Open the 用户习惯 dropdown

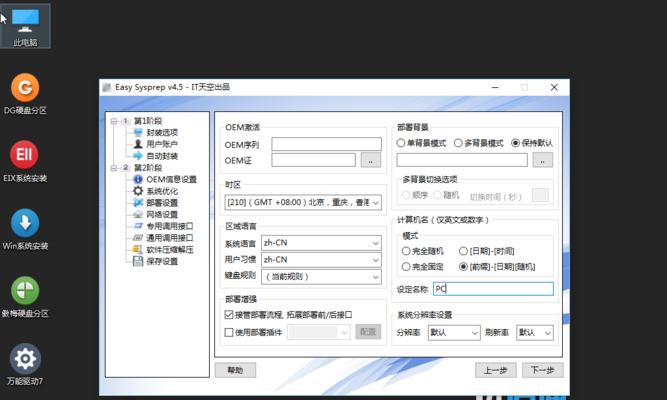tap(321, 260)
